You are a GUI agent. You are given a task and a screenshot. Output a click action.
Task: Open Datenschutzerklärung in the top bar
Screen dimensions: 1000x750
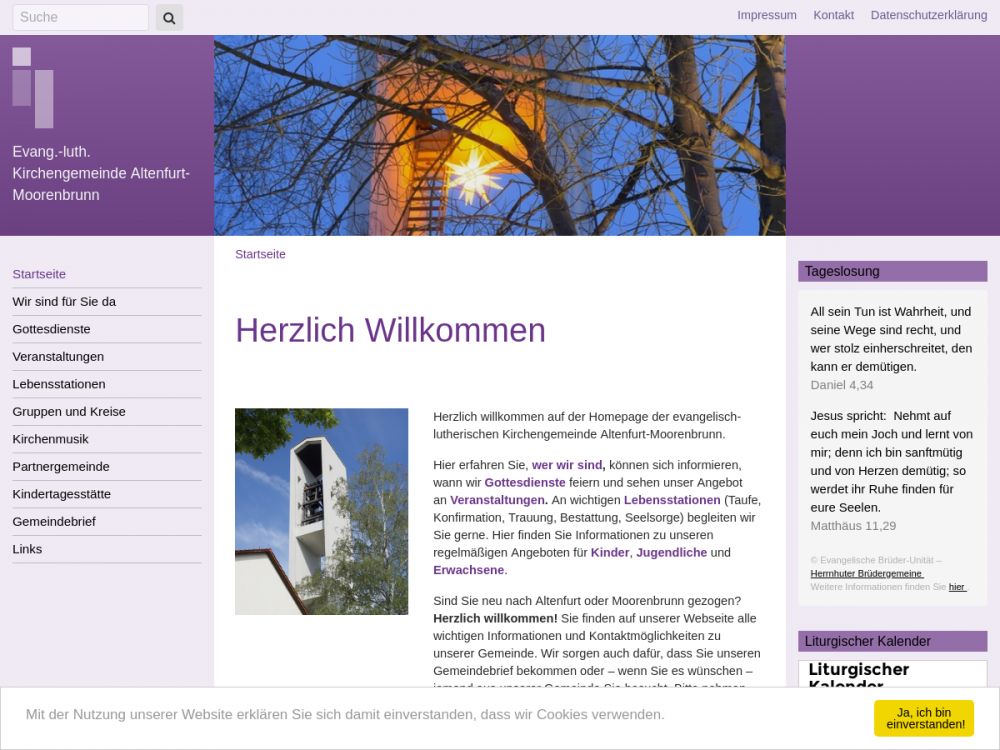click(x=928, y=15)
